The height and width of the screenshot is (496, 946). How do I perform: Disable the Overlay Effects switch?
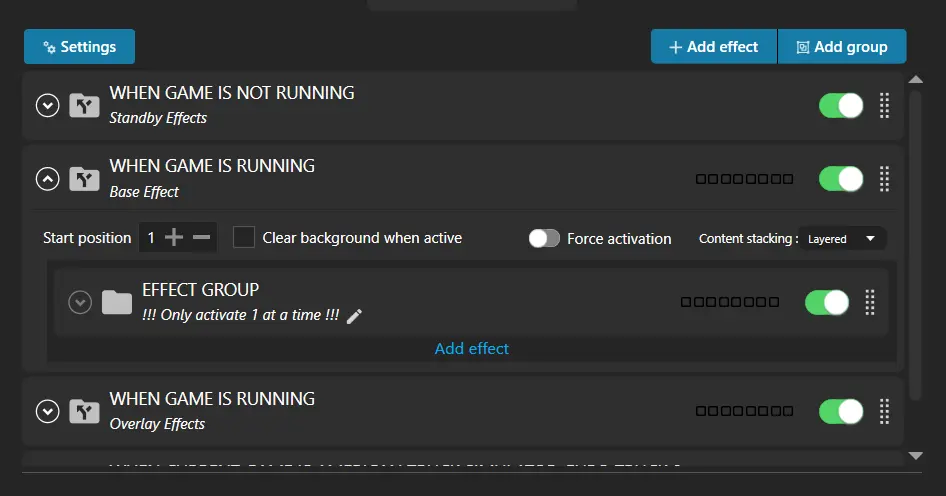coord(841,412)
